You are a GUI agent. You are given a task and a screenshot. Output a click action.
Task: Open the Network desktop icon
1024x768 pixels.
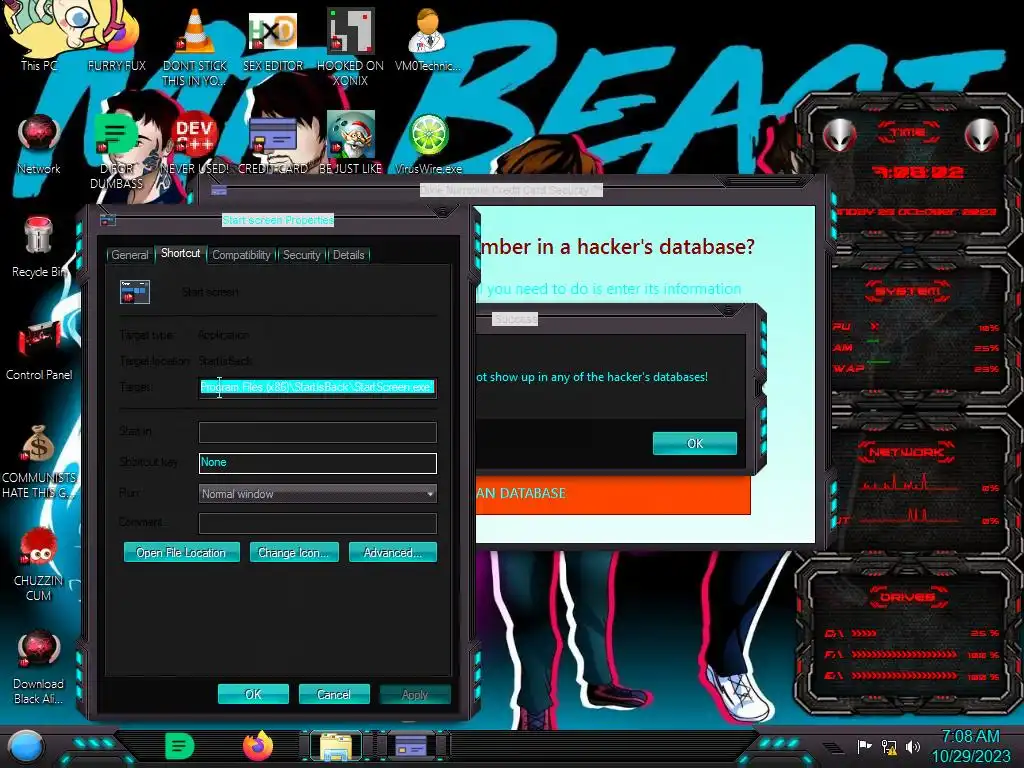39,142
